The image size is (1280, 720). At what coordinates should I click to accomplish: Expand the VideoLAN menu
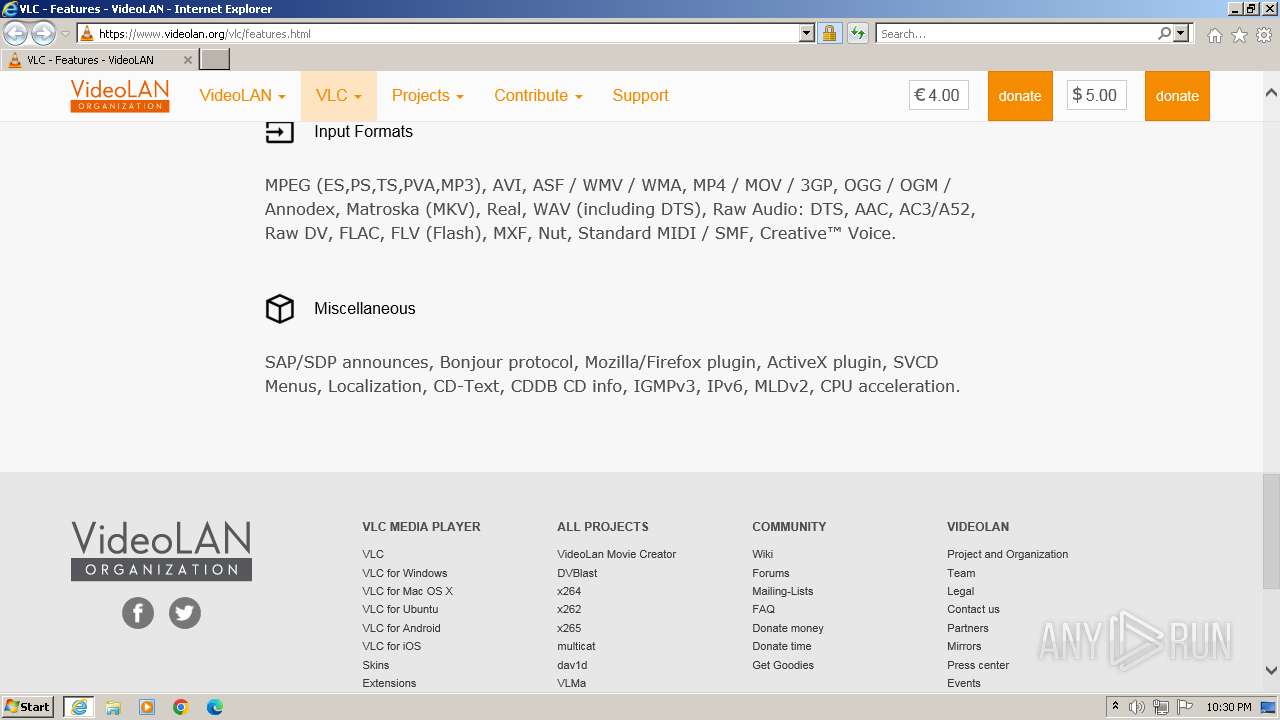(243, 96)
